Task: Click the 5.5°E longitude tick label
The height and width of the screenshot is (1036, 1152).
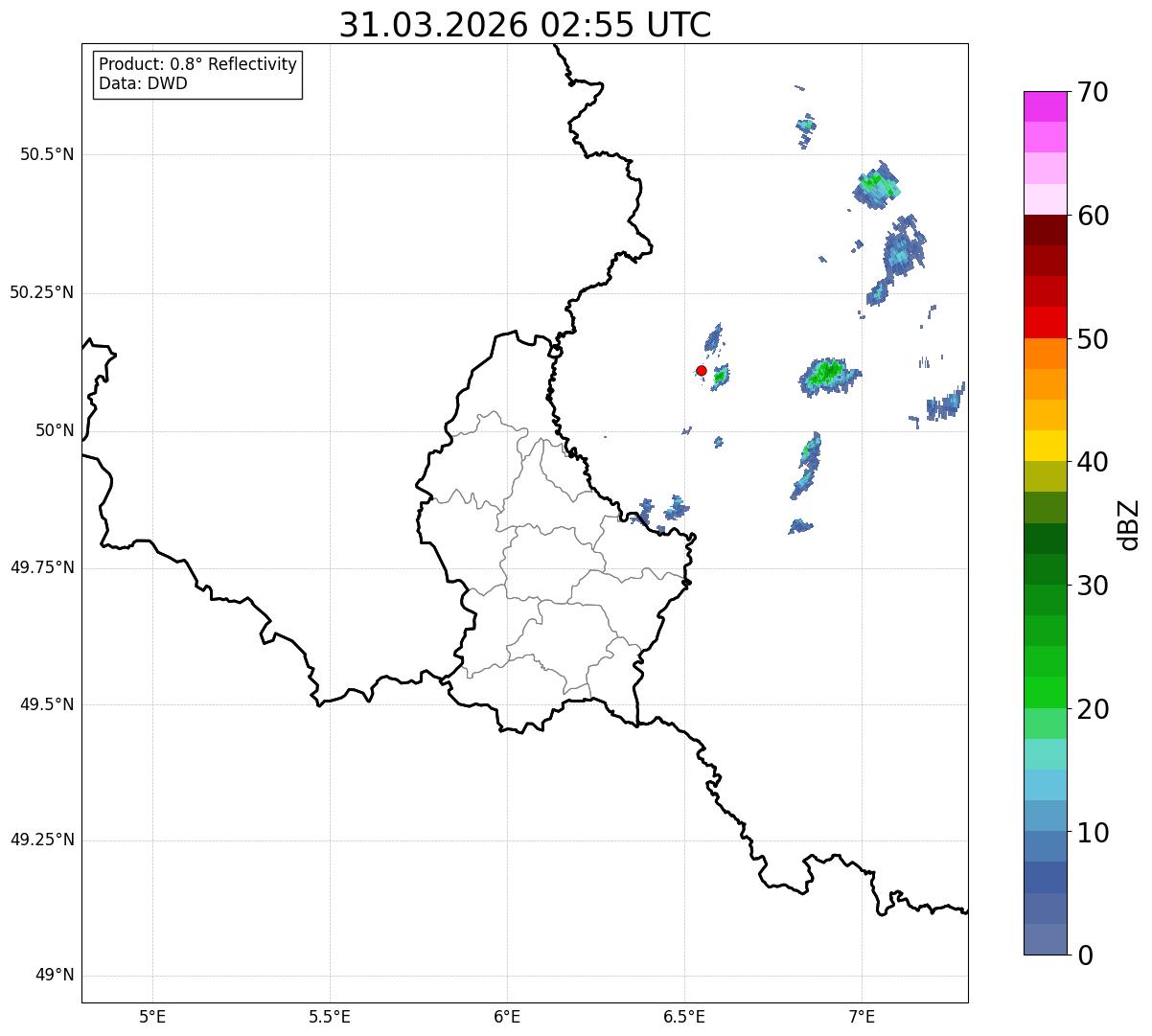Action: point(330,1016)
